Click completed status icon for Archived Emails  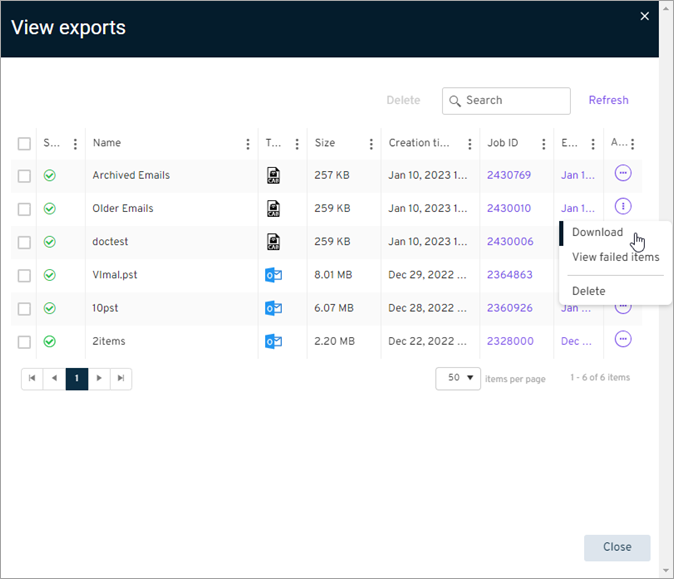[x=50, y=175]
